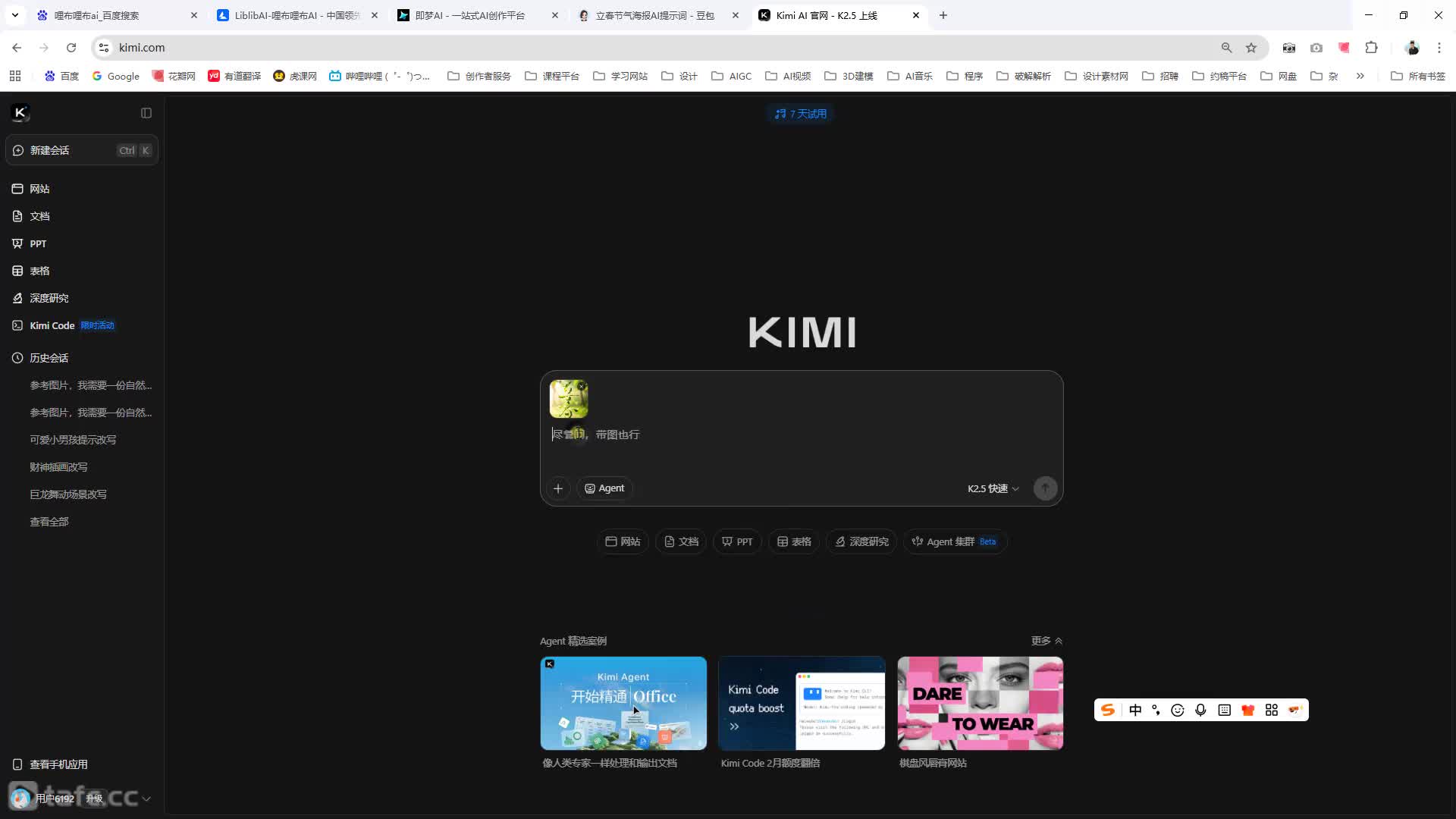The width and height of the screenshot is (1456, 819).
Task: Collapse the Kimi sidebar panel icon
Action: 146,113
